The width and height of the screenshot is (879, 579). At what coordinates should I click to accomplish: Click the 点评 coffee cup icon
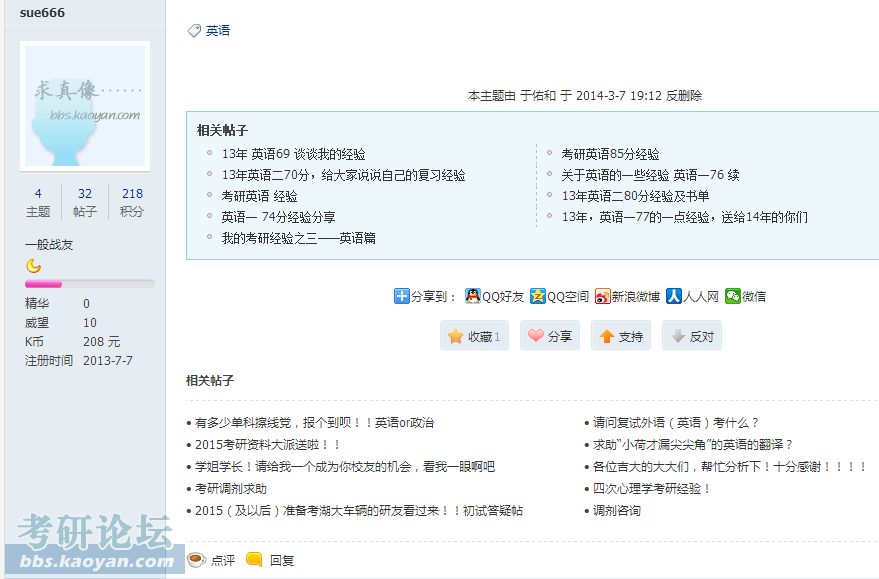197,559
